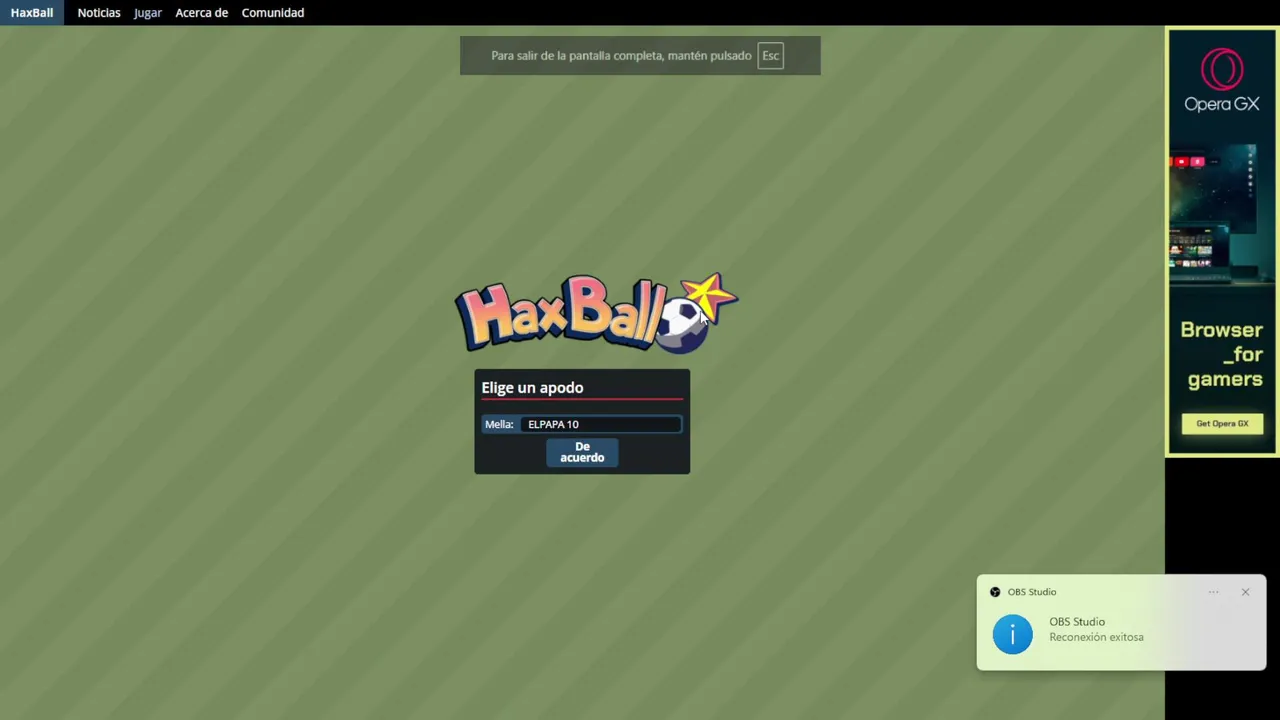Click the 'Mella:' label
Screen dimensions: 1280x720
pos(499,424)
